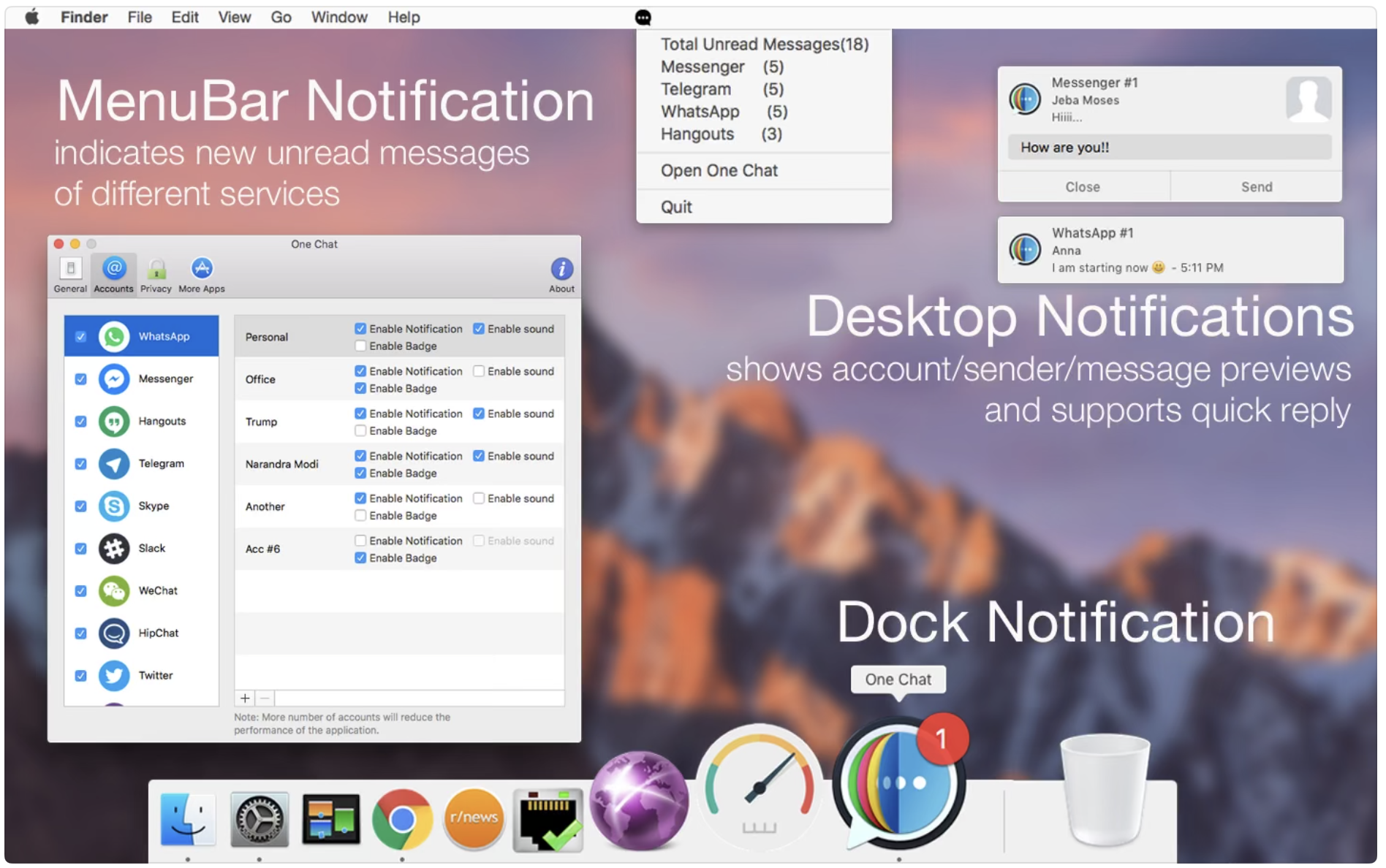Open the General preferences tab
The width and height of the screenshot is (1386, 868).
(x=70, y=275)
